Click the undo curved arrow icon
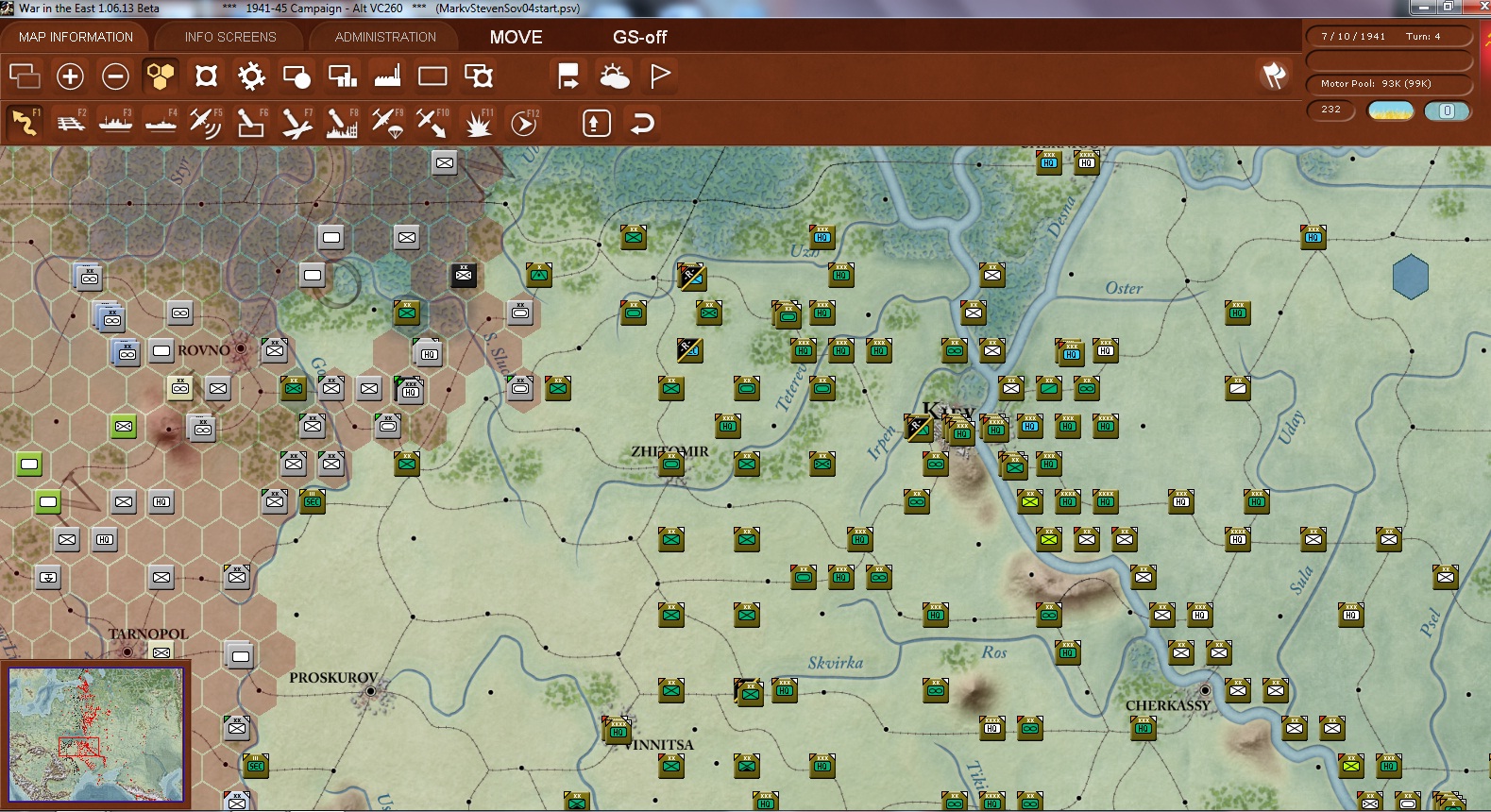This screenshot has width=1491, height=812. pos(642,123)
